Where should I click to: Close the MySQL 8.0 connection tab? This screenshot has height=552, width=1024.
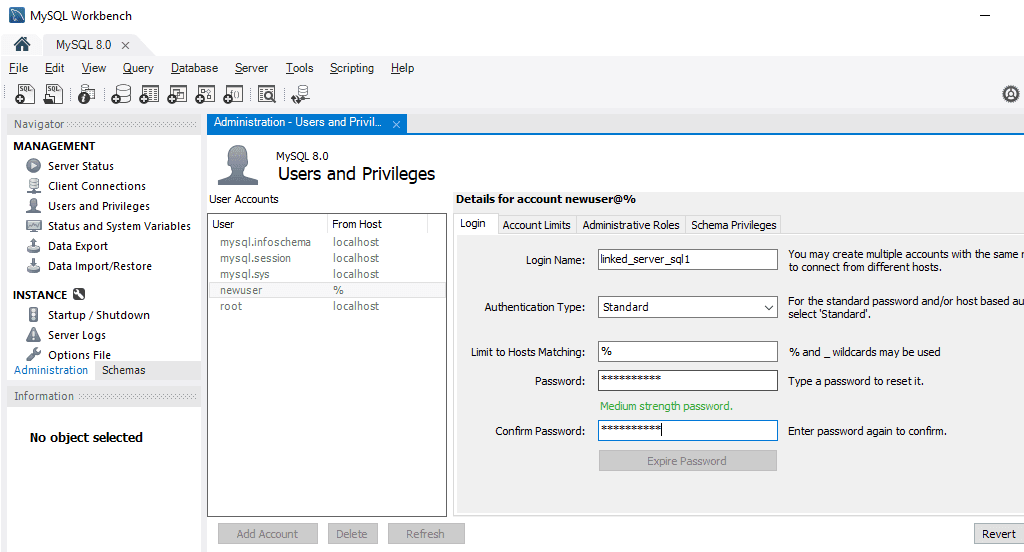click(125, 45)
